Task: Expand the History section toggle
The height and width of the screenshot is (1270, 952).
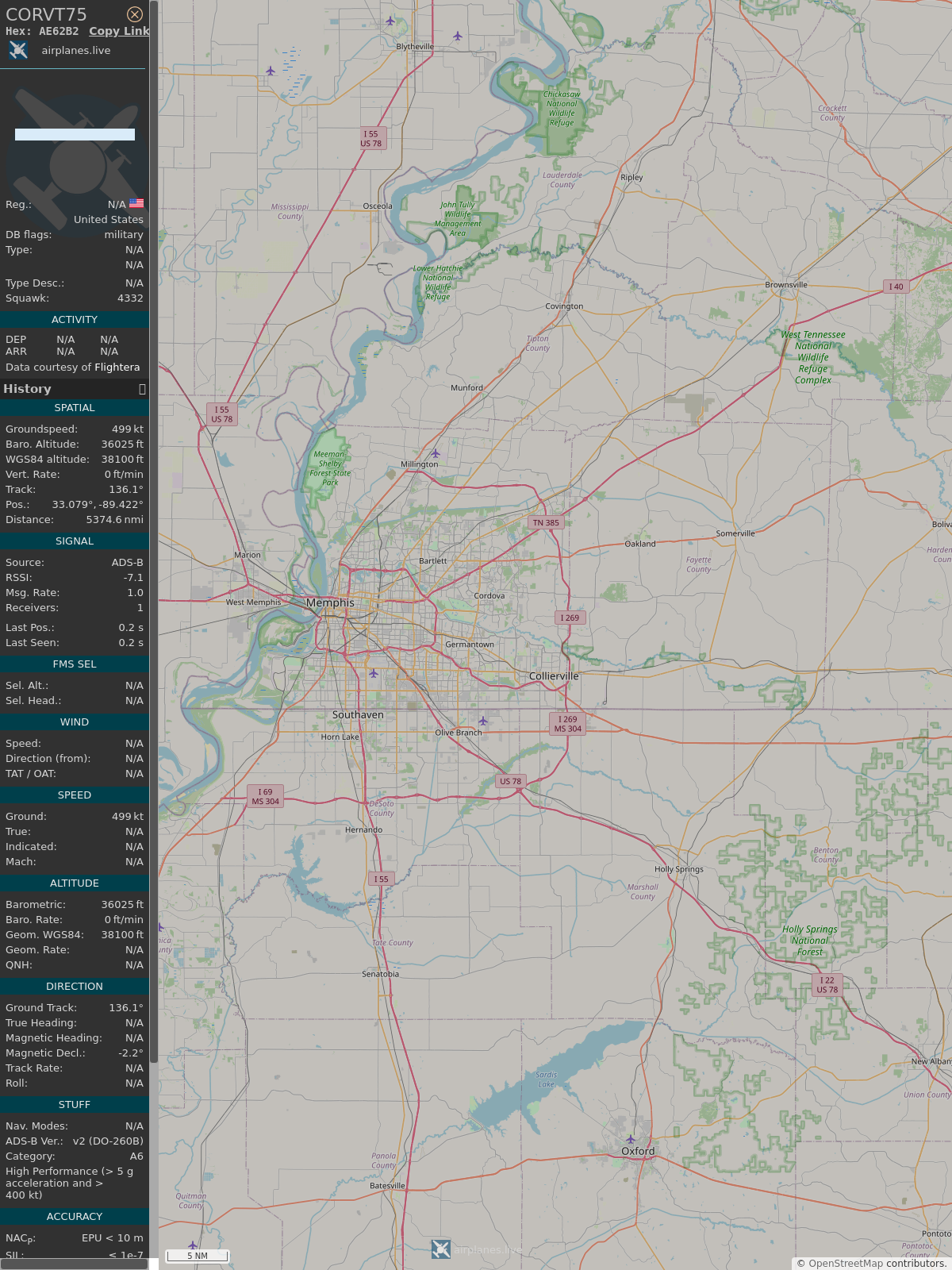Action: tap(142, 389)
